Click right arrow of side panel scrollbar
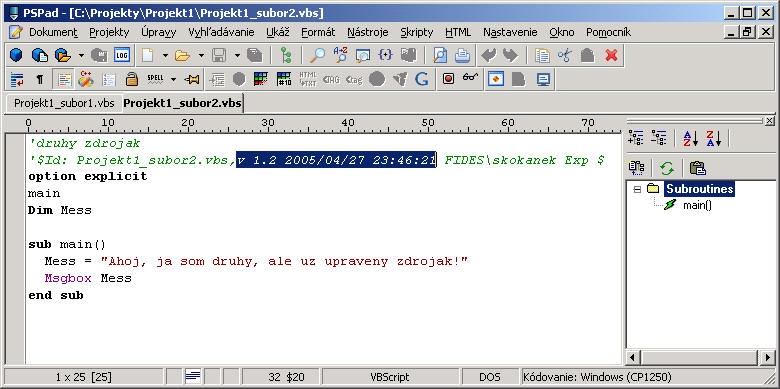Image resolution: width=780 pixels, height=389 pixels. pos(767,357)
